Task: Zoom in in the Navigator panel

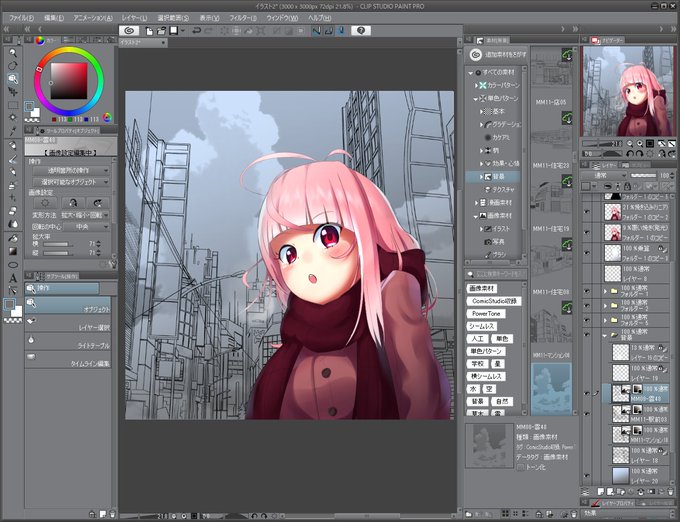Action: [x=640, y=144]
